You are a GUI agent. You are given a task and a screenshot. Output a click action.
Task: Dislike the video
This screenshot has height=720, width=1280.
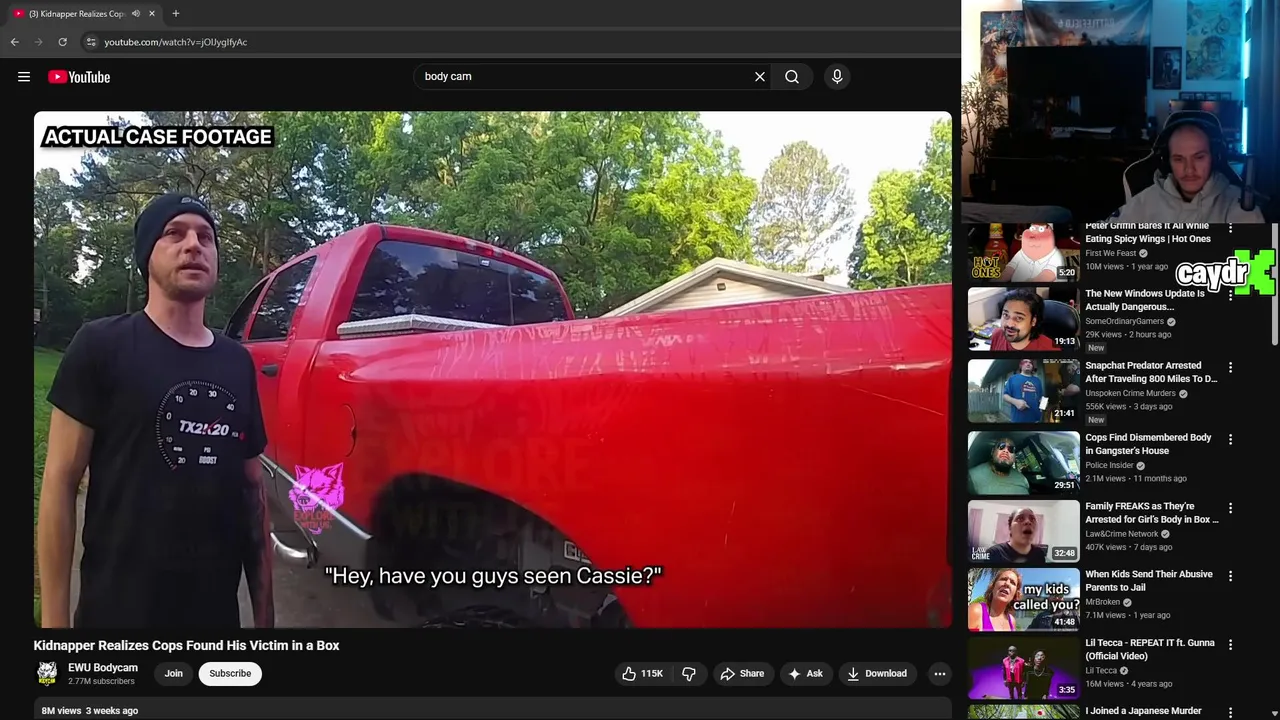coord(689,674)
